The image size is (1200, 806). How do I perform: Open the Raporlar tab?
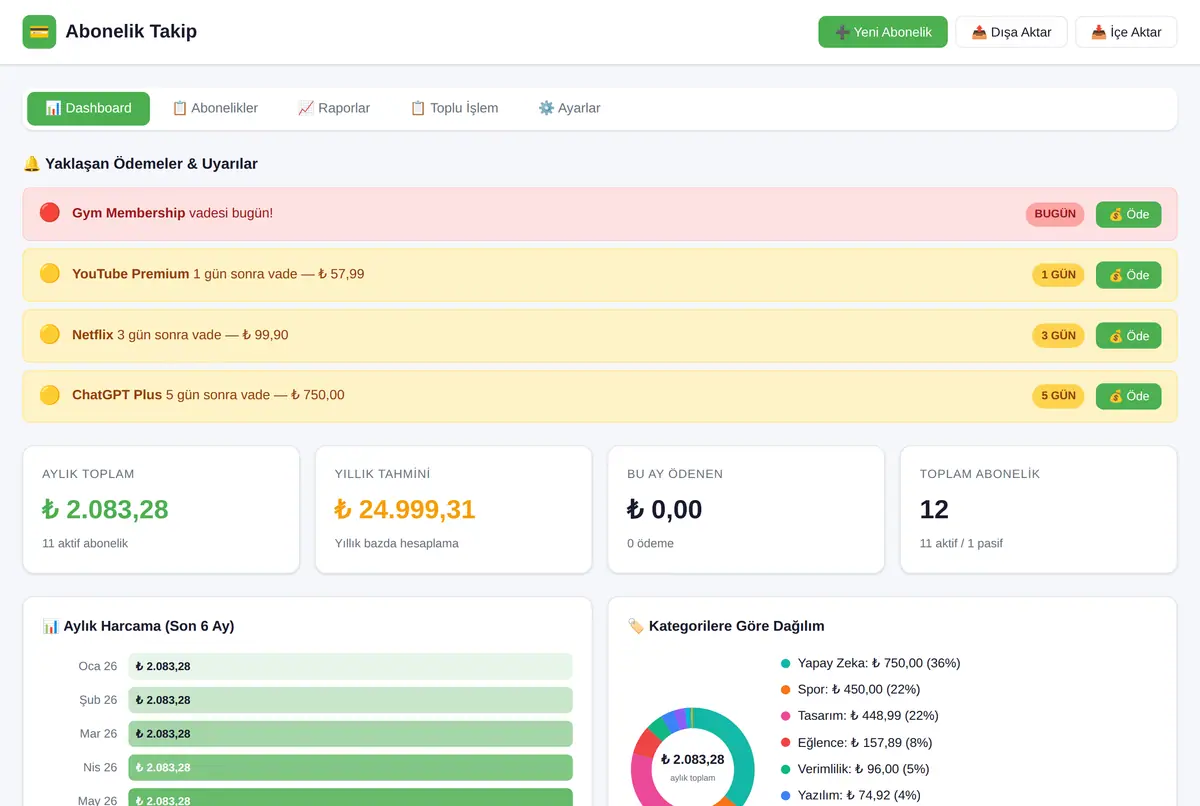[x=334, y=108]
